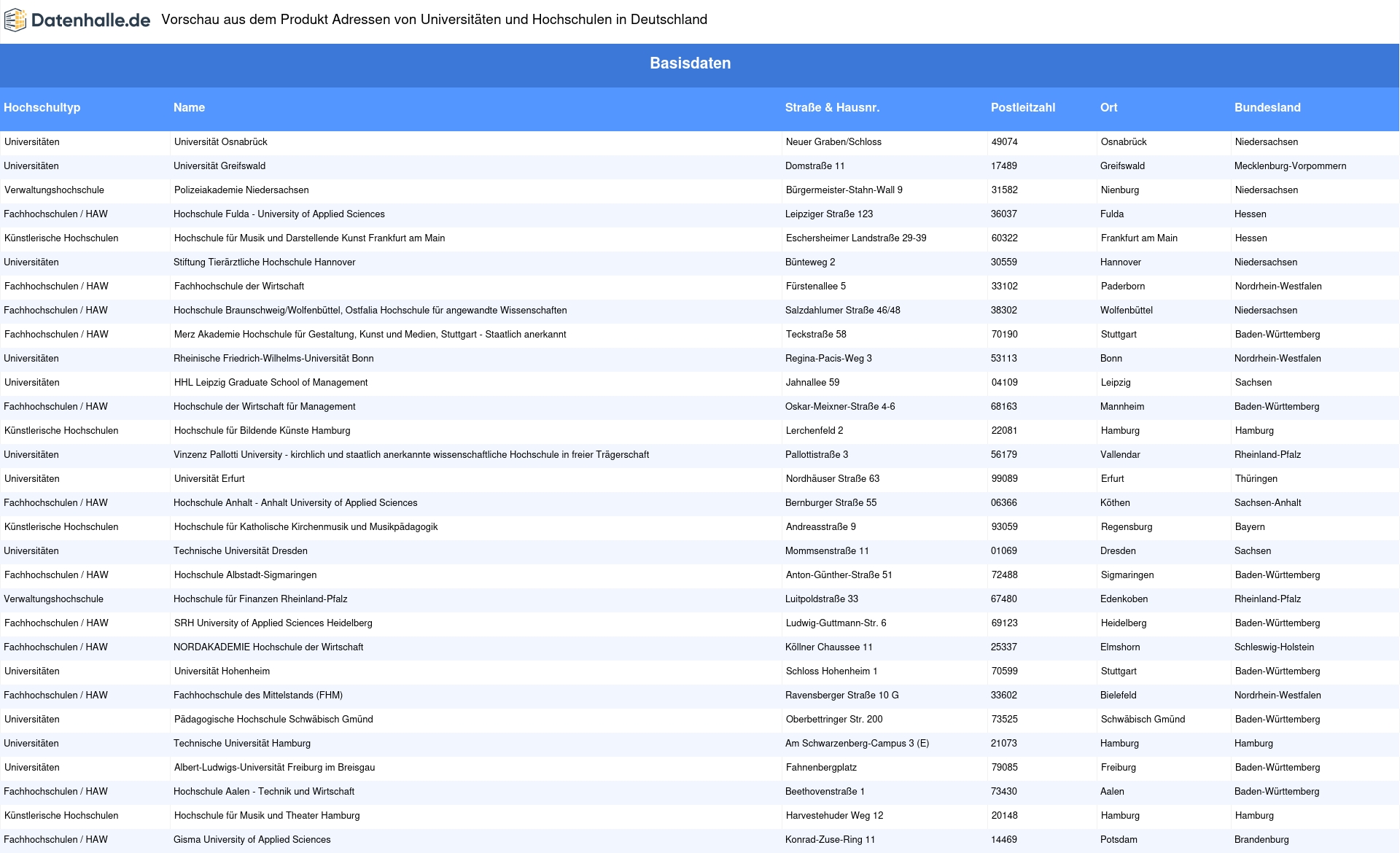
Task: Click Technische Universität Dresden
Action: point(241,550)
